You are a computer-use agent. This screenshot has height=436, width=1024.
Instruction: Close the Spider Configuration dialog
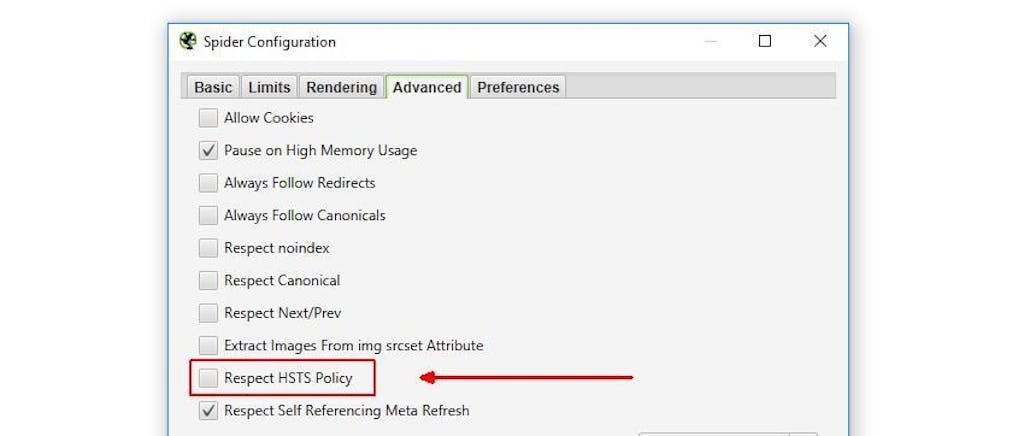pos(820,41)
